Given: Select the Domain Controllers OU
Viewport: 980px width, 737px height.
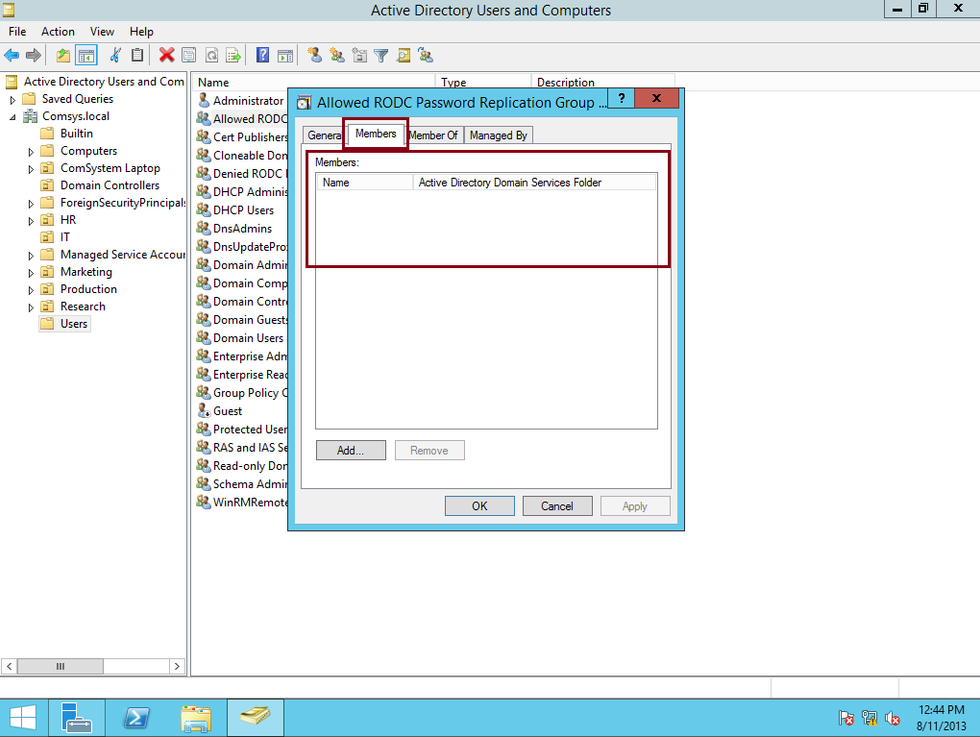Looking at the screenshot, I should click(109, 186).
